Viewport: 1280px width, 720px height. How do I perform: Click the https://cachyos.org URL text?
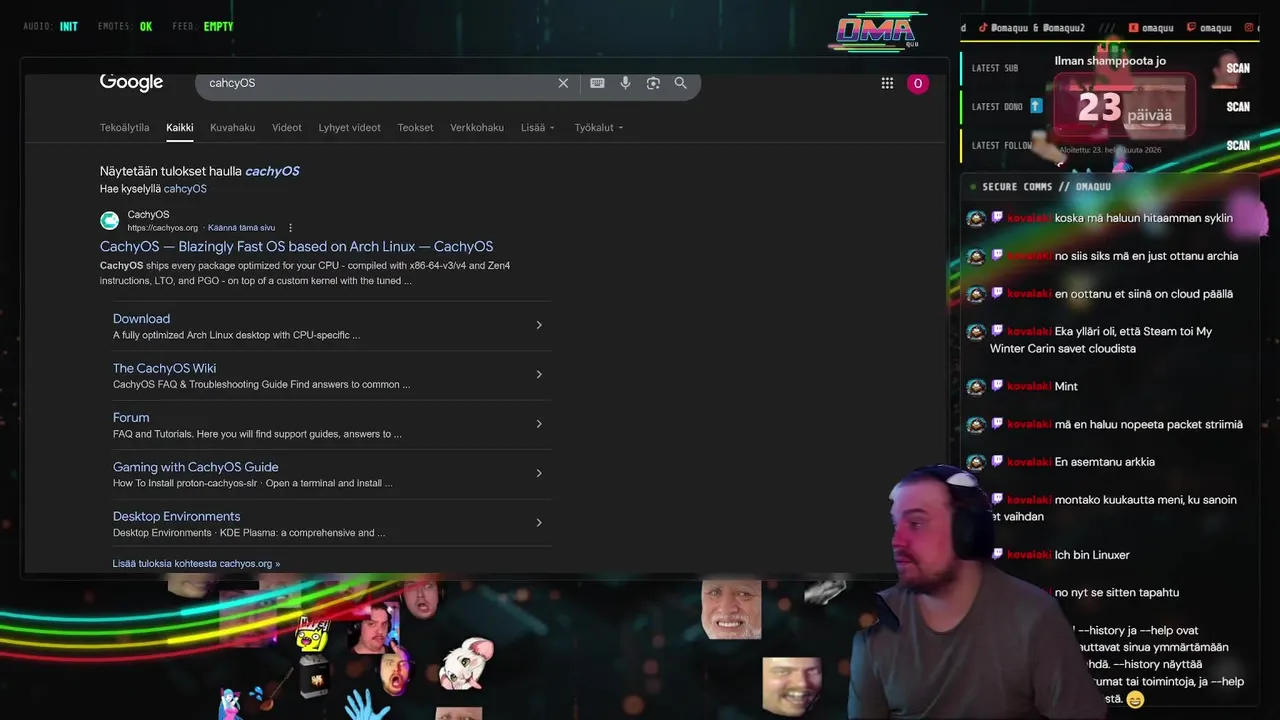[162, 228]
